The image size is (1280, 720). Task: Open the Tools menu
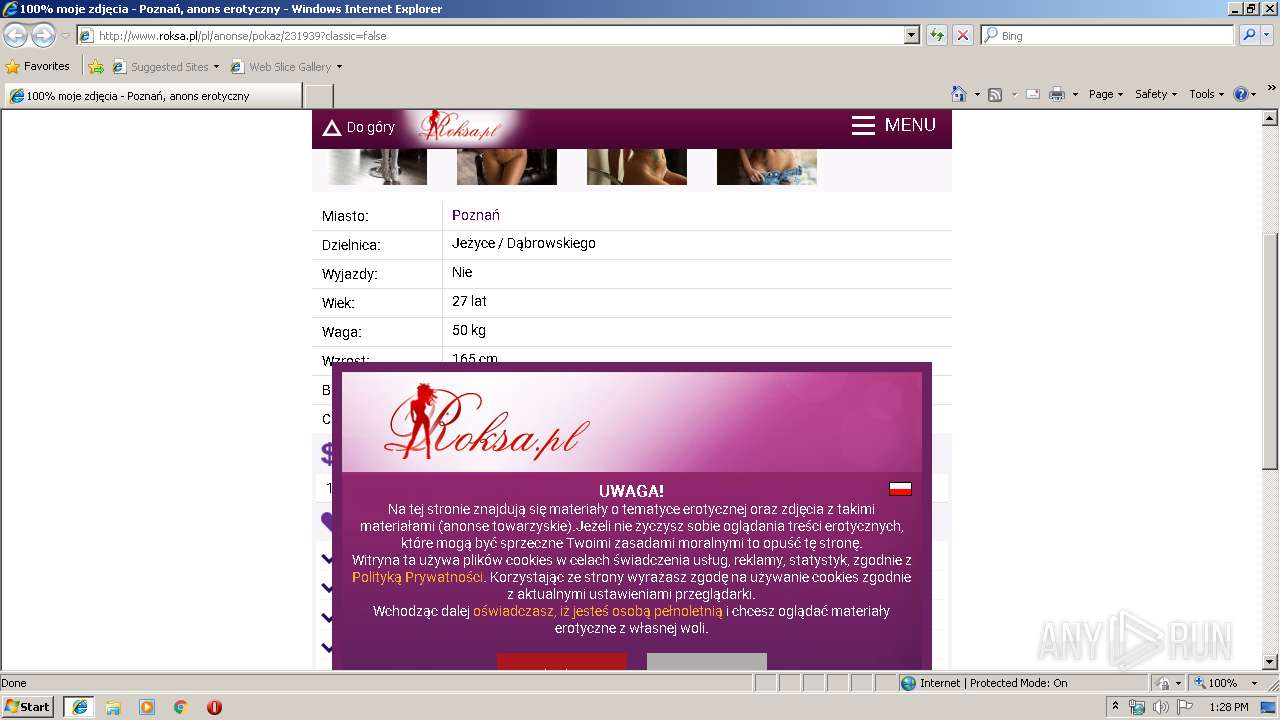pos(1207,94)
